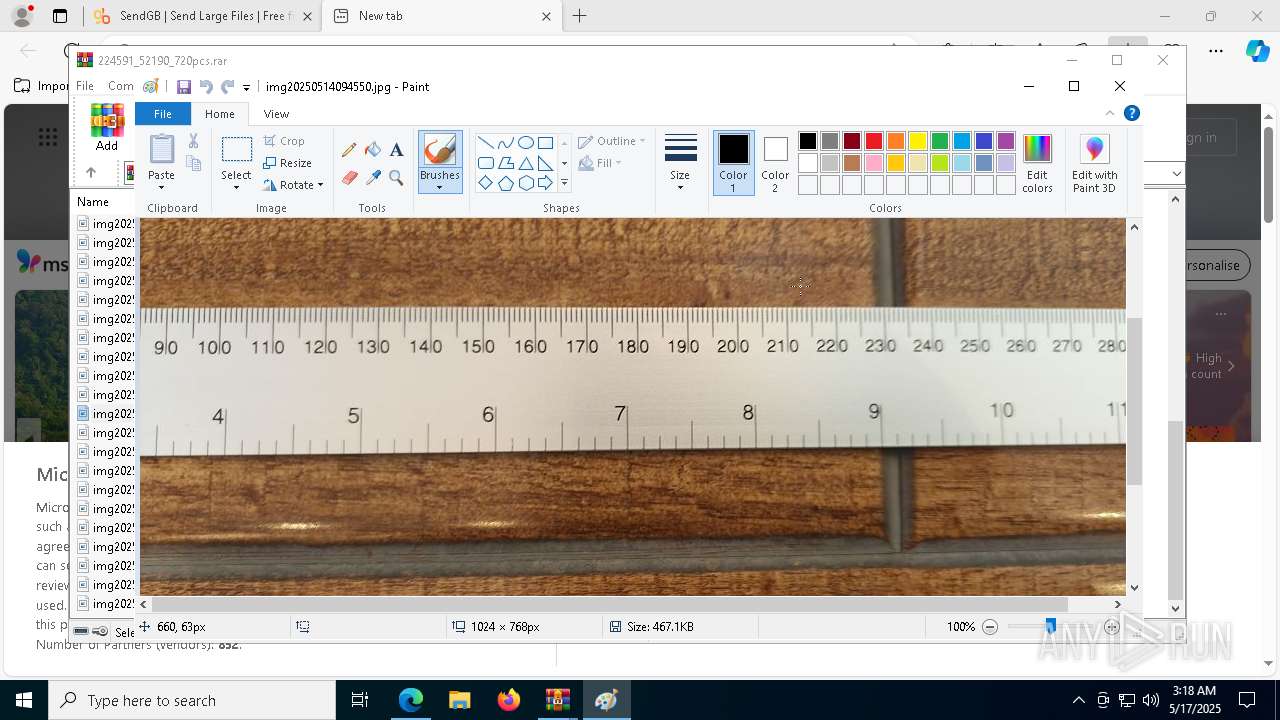Open Firefox from taskbar
The image size is (1280, 720).
508,700
